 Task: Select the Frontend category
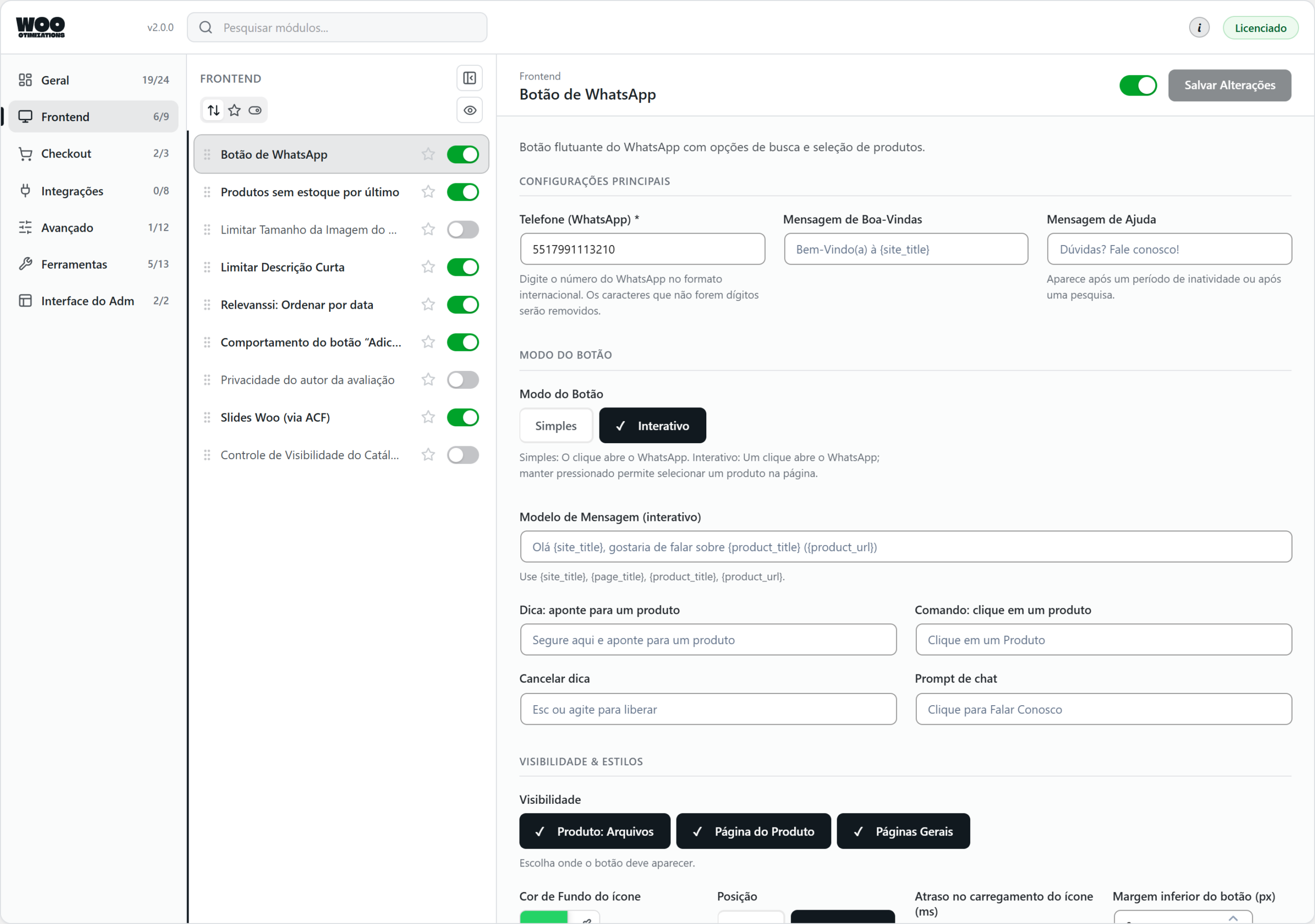93,117
